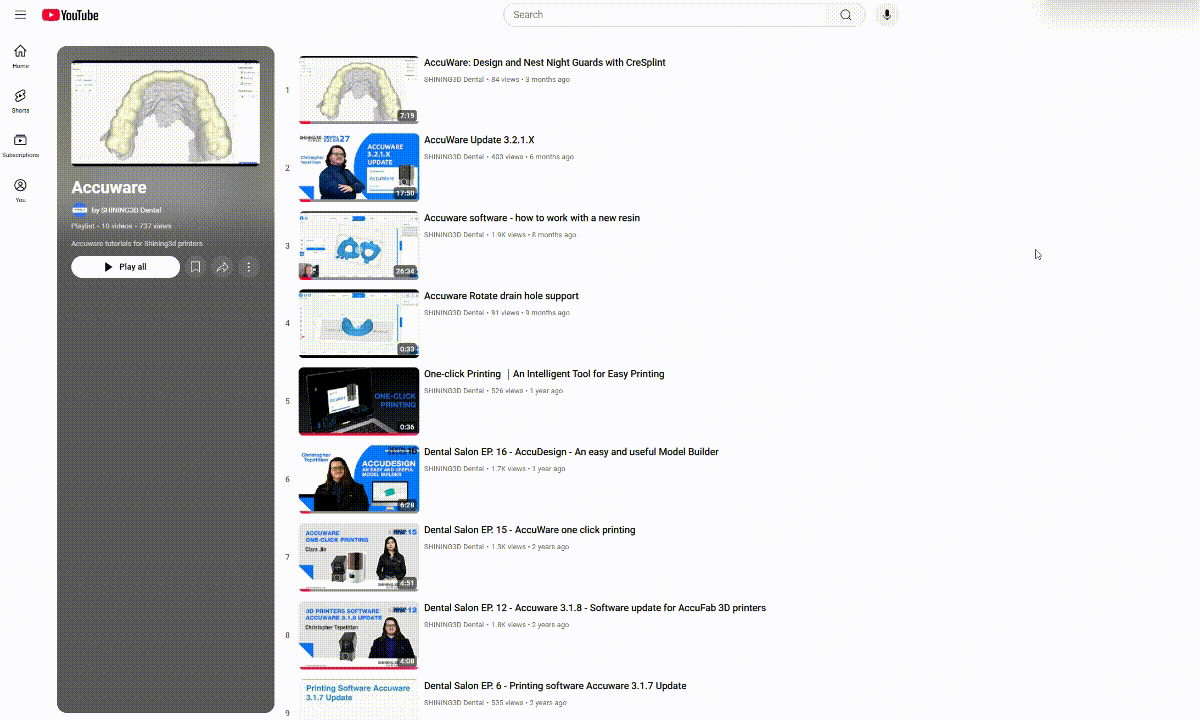This screenshot has height=720, width=1200.
Task: Focus the Search input field
Action: click(x=665, y=15)
